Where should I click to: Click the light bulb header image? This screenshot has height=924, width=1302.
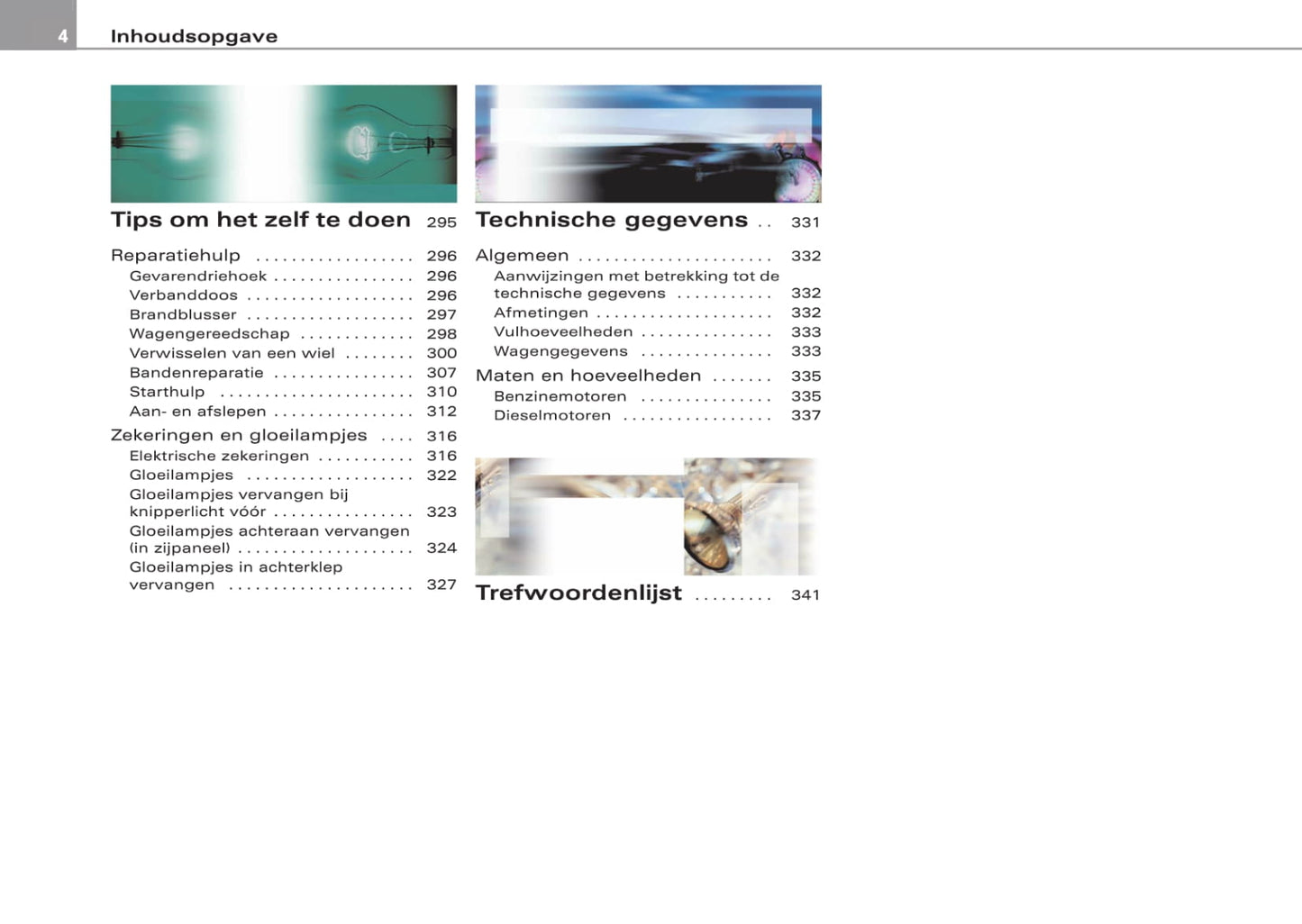pyautogui.click(x=284, y=144)
